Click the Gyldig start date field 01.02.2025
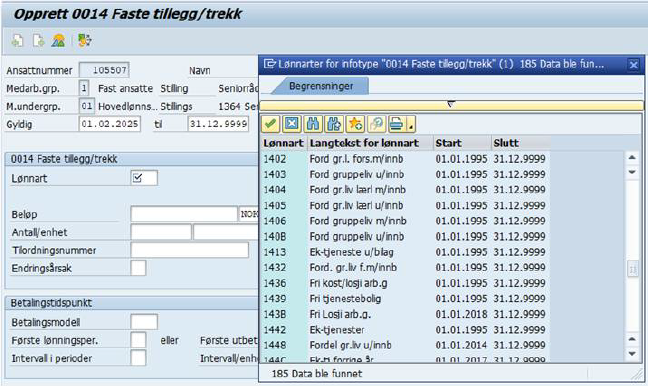Viewport: 648px width, 386px height. (x=110, y=124)
